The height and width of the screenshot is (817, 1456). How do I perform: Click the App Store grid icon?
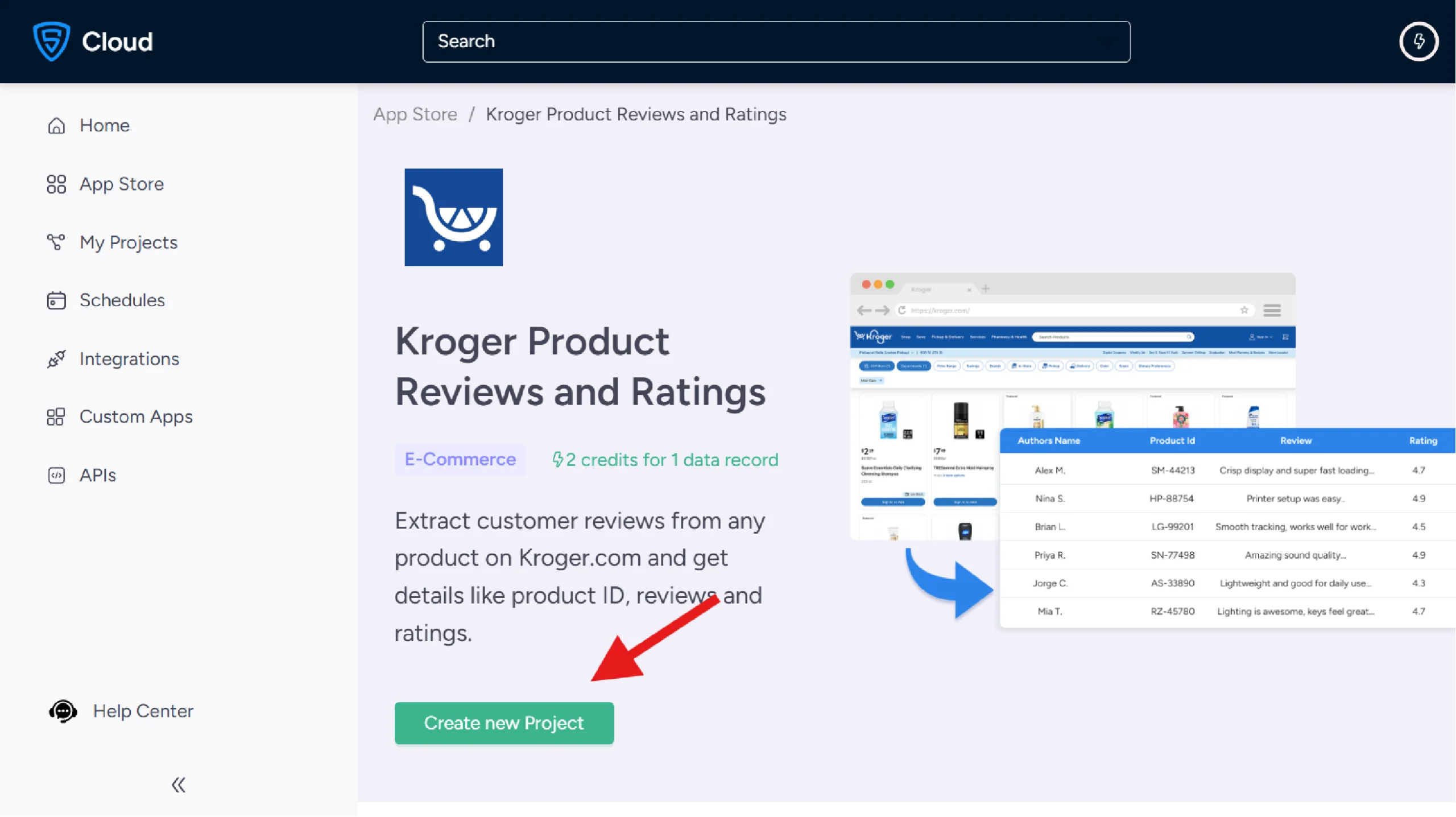click(x=56, y=184)
